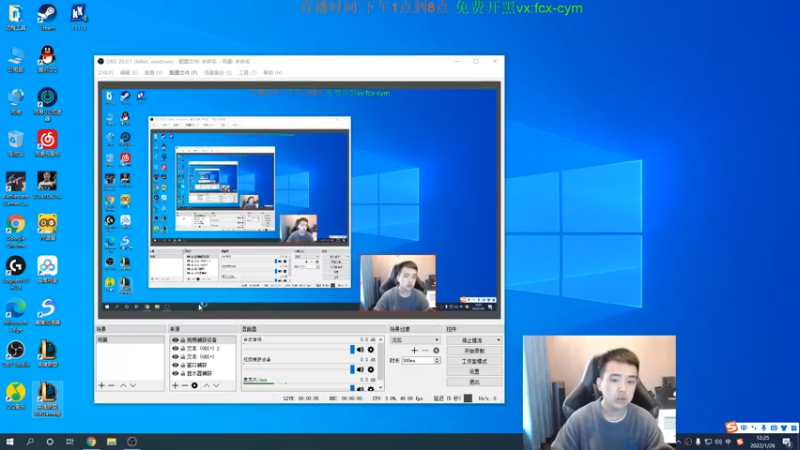Click the Windows Start button

point(10,442)
